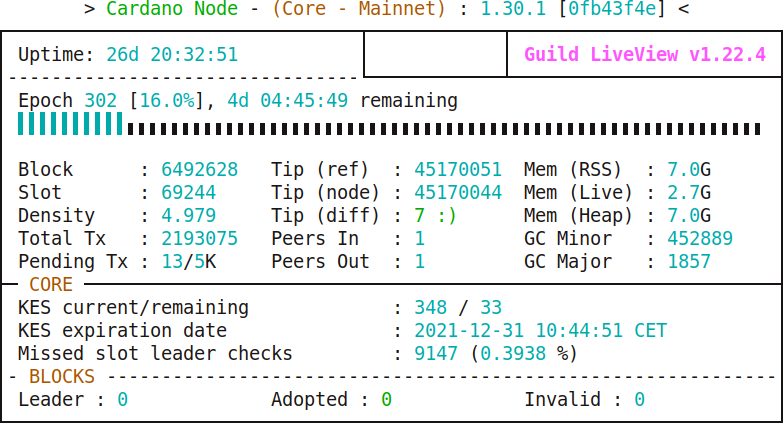Select the Block value 6492628
The height and width of the screenshot is (423, 783).
pyautogui.click(x=200, y=170)
